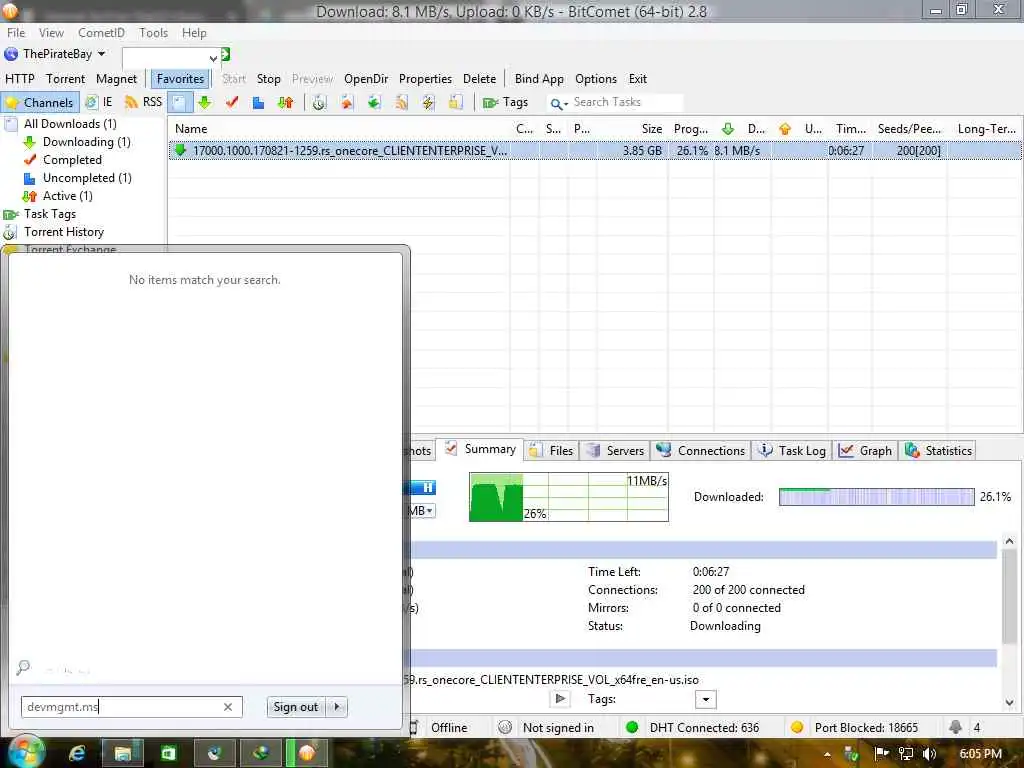Click the Seeds/Peers column header
Screen dimensions: 1024x768
[x=909, y=129]
